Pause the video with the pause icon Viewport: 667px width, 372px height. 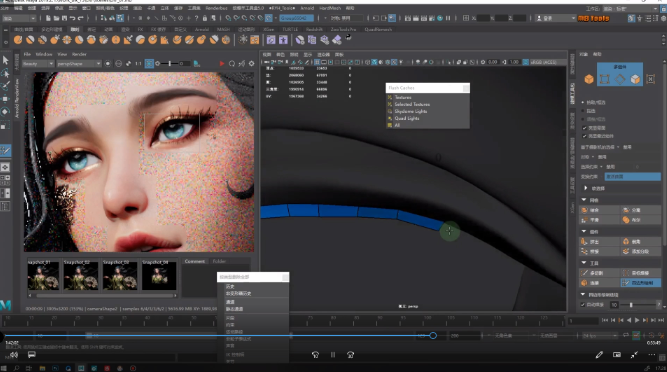[x=333, y=355]
